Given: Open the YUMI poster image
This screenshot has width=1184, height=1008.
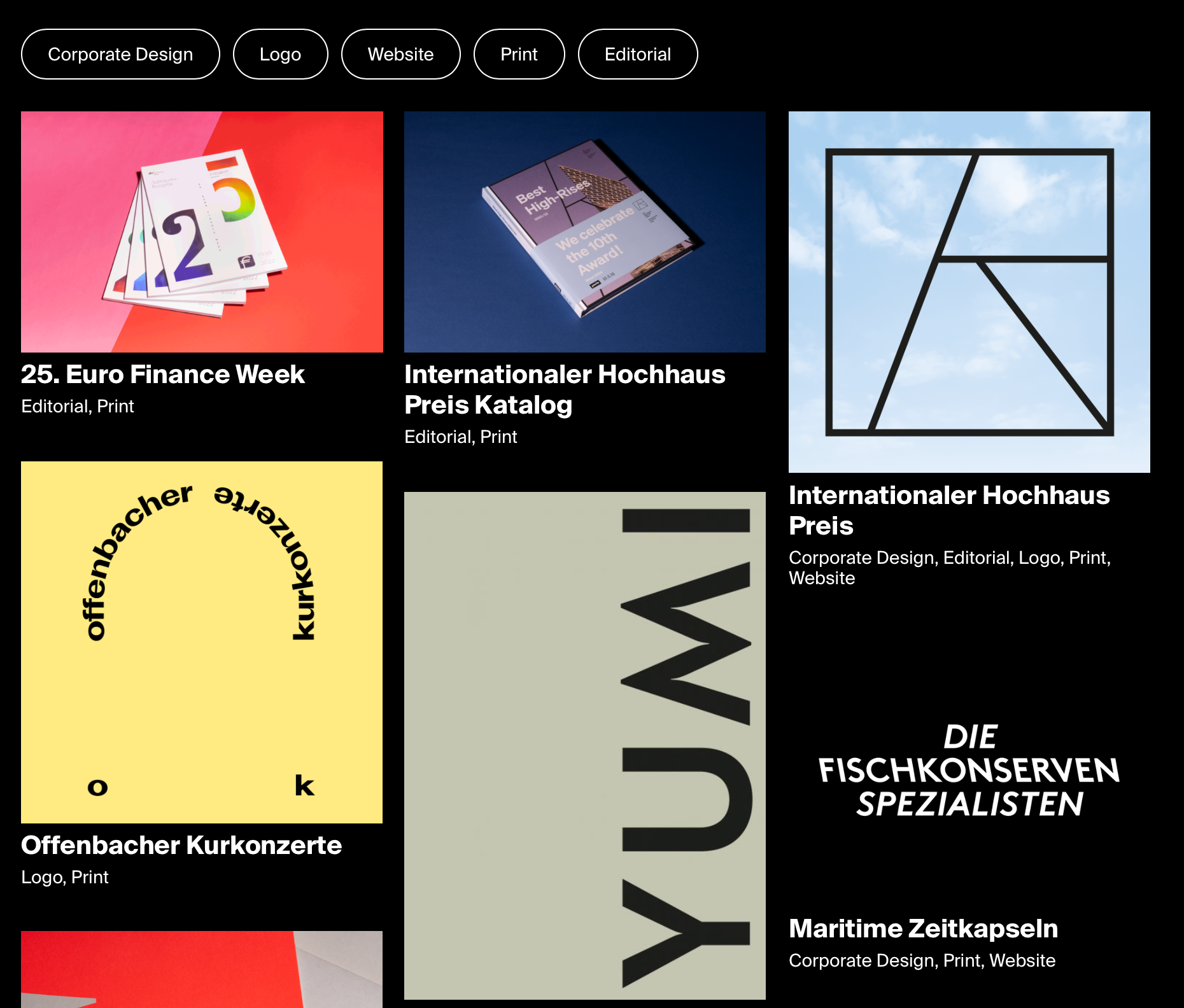Looking at the screenshot, I should point(585,746).
